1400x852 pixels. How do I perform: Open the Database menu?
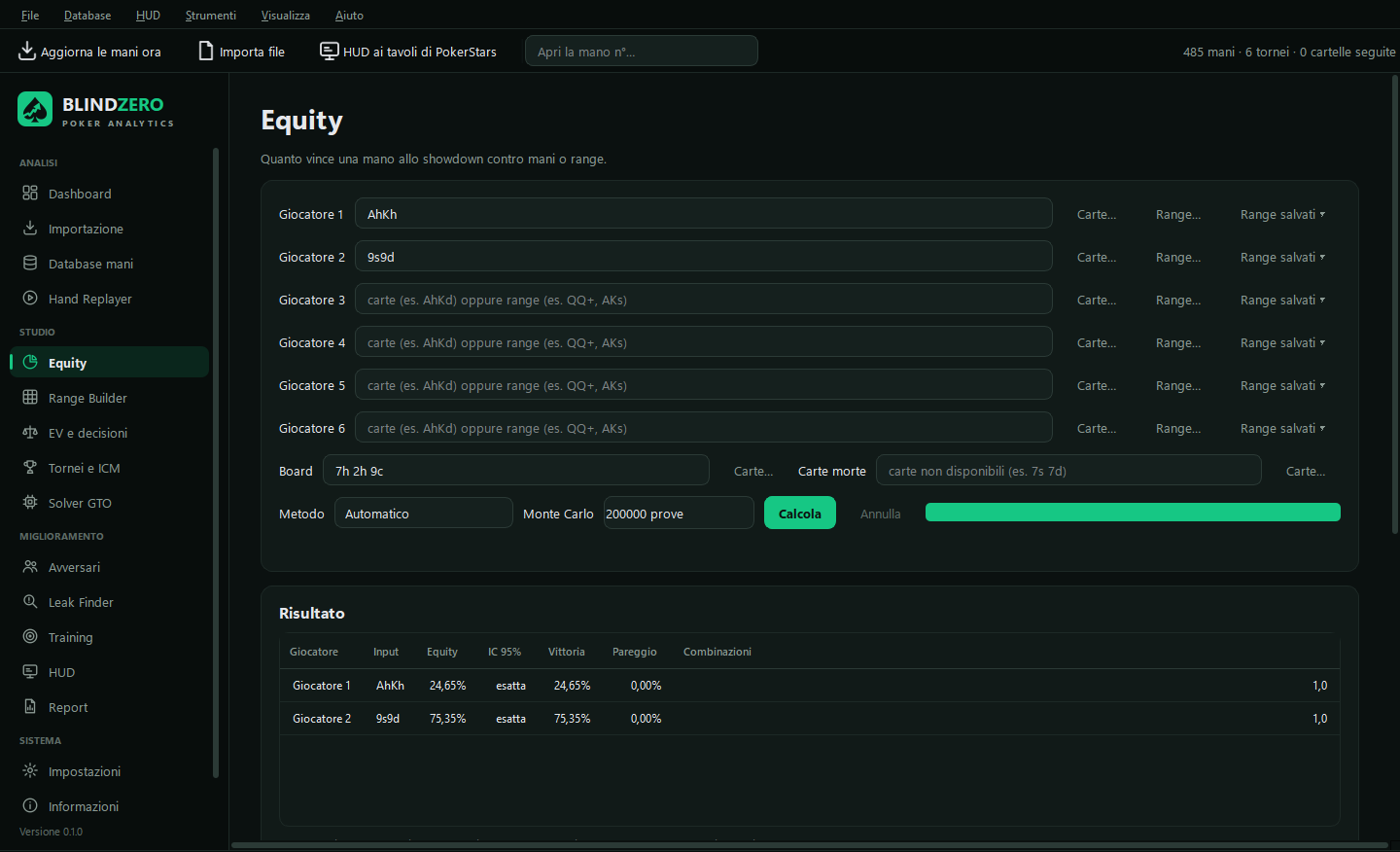(87, 15)
